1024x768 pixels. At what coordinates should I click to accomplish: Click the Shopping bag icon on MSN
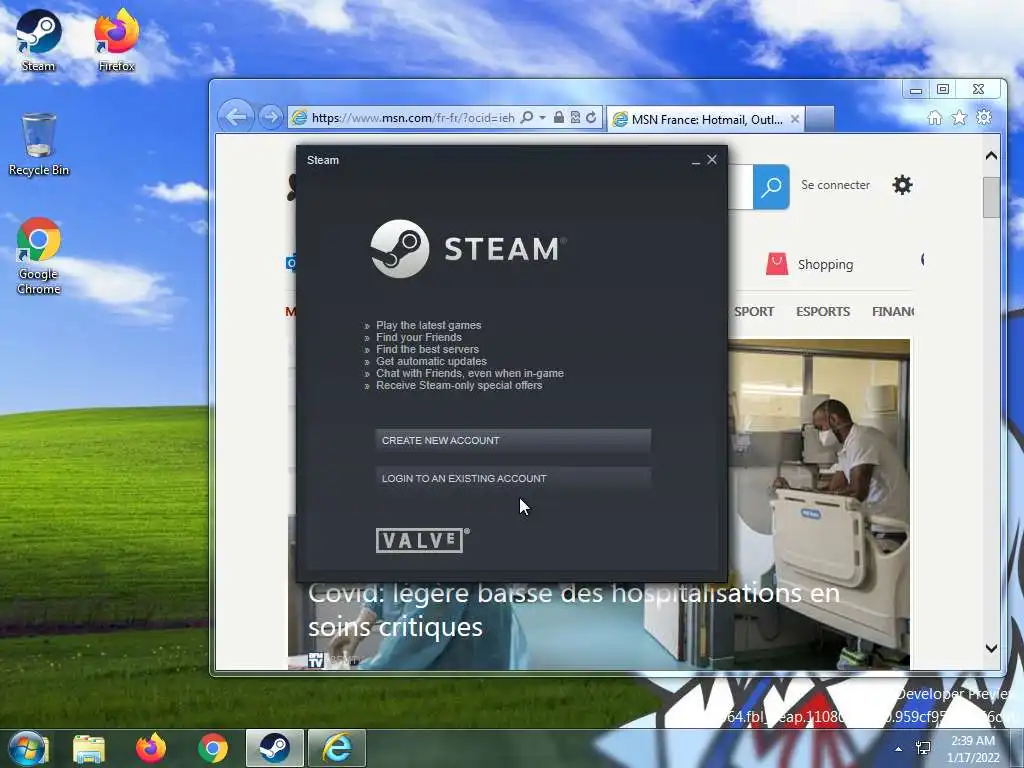[776, 264]
